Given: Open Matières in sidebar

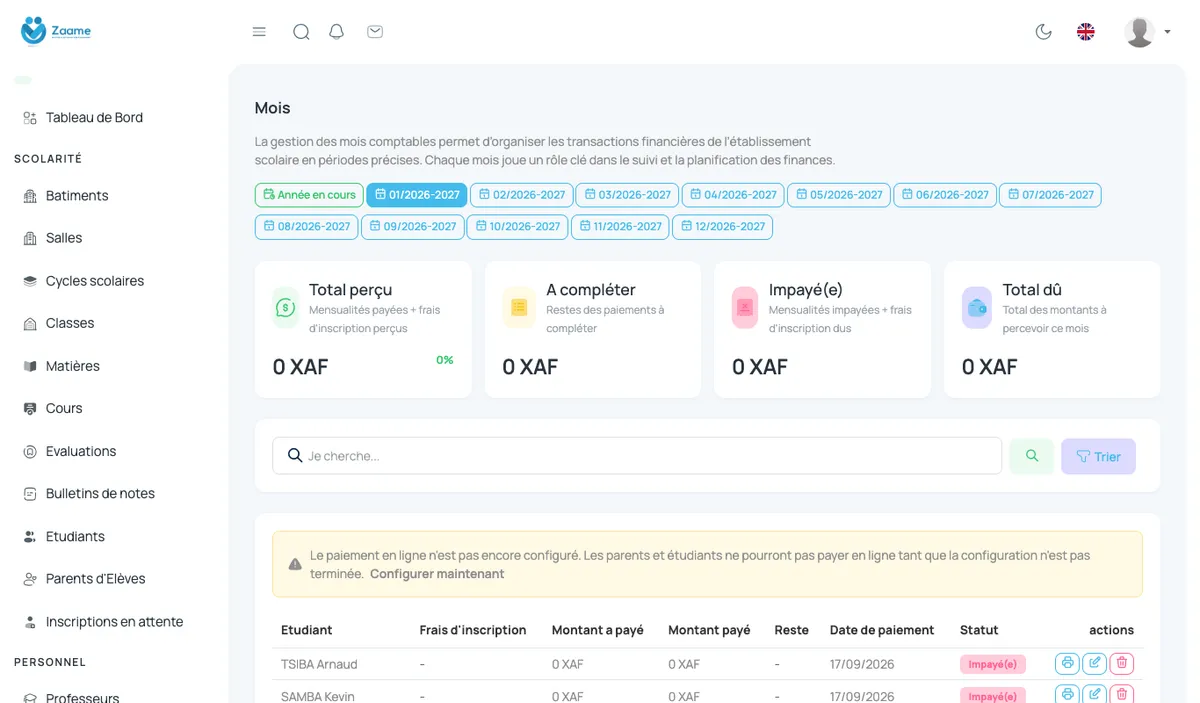Looking at the screenshot, I should coord(73,366).
